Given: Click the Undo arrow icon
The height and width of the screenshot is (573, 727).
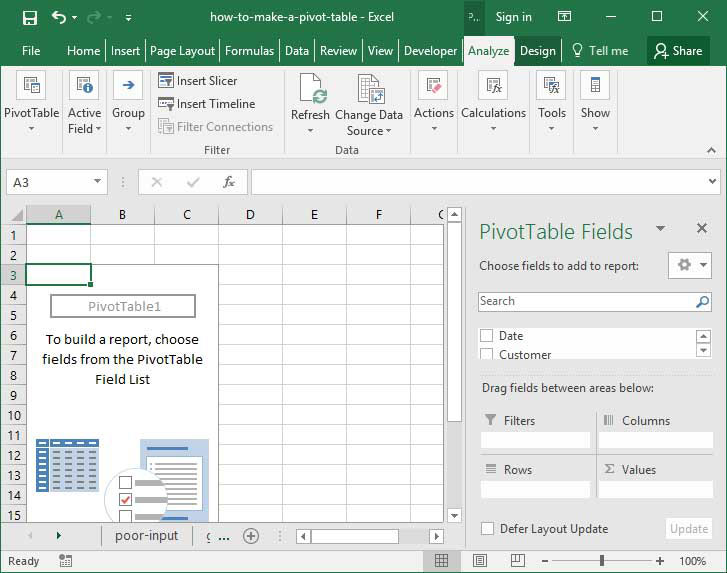Looking at the screenshot, I should 58,17.
